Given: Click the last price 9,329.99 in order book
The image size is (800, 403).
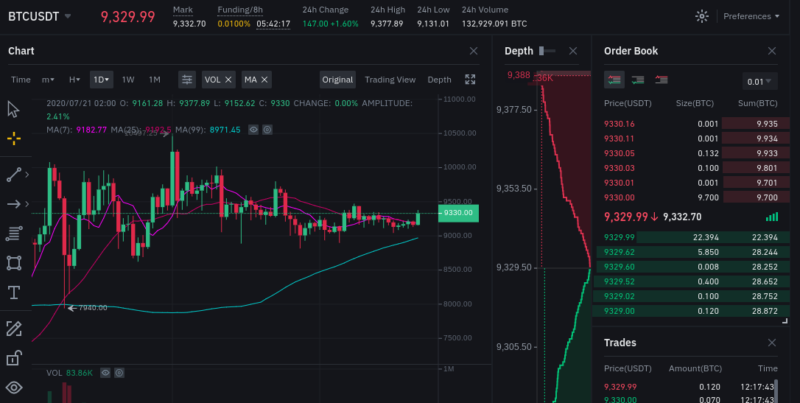Looking at the screenshot, I should pyautogui.click(x=627, y=217).
